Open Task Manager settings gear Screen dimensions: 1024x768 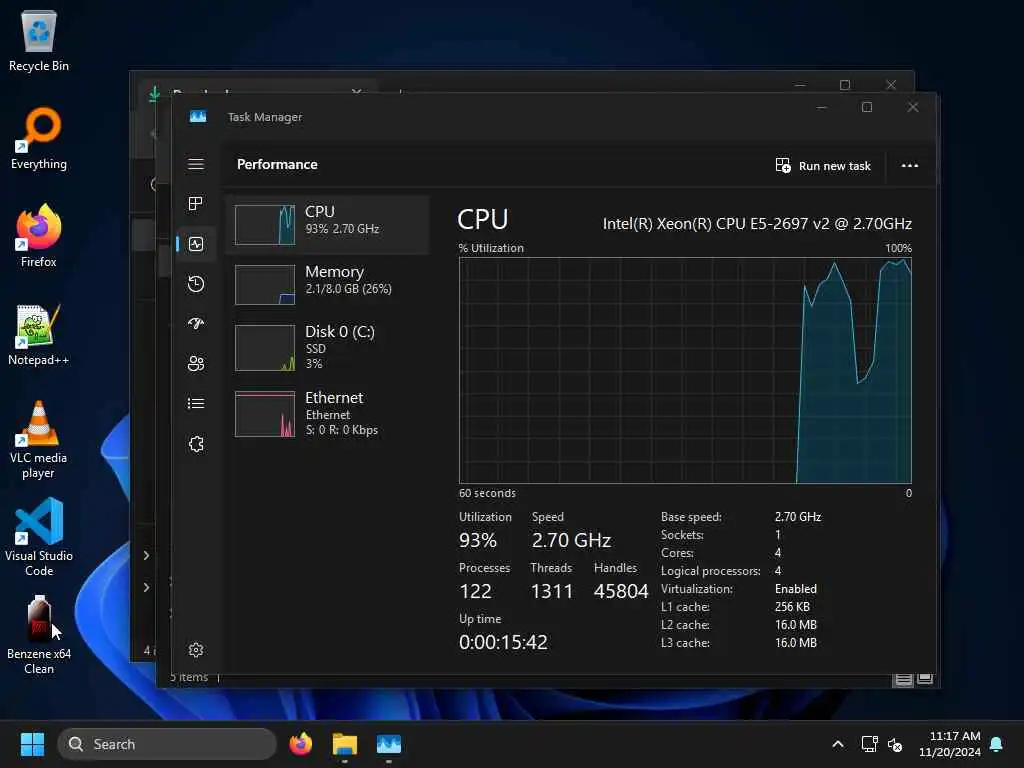click(196, 650)
